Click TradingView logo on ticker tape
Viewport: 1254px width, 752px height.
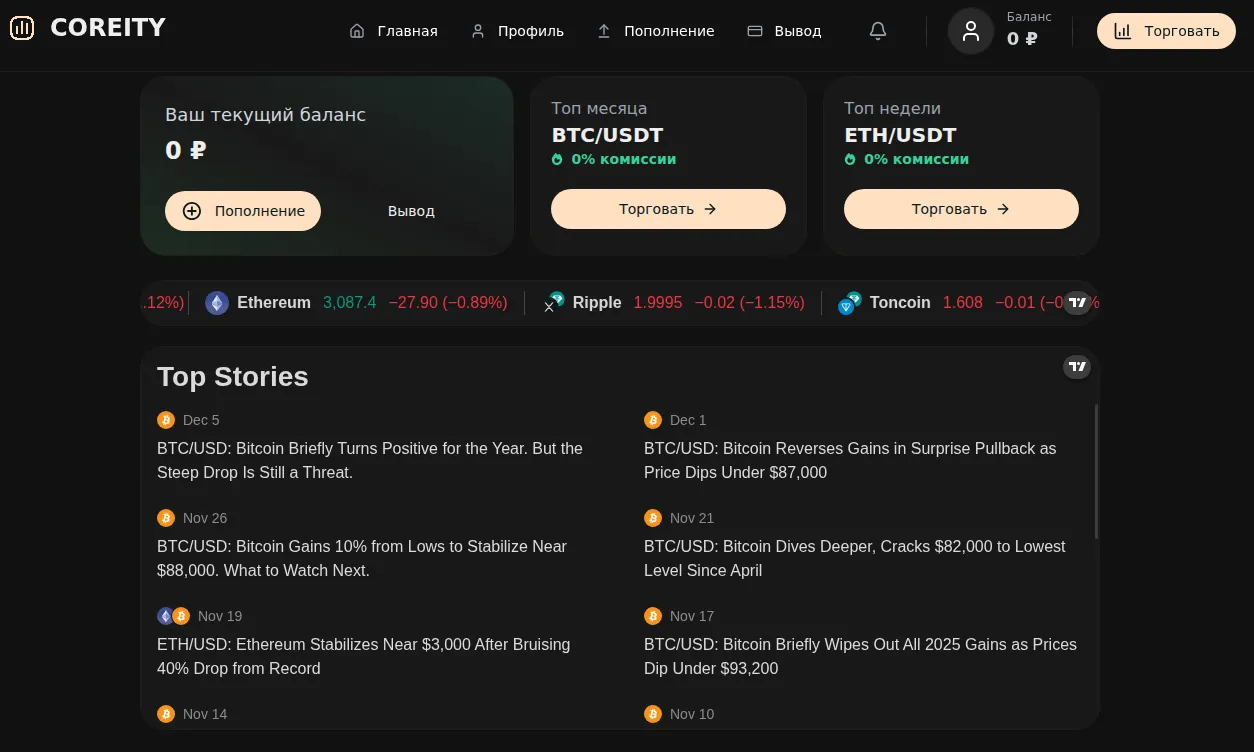pyautogui.click(x=1077, y=302)
